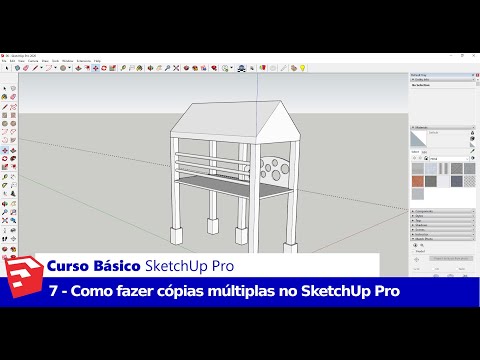
Task: Open the Line tool dropdown arrow
Action: point(41,68)
